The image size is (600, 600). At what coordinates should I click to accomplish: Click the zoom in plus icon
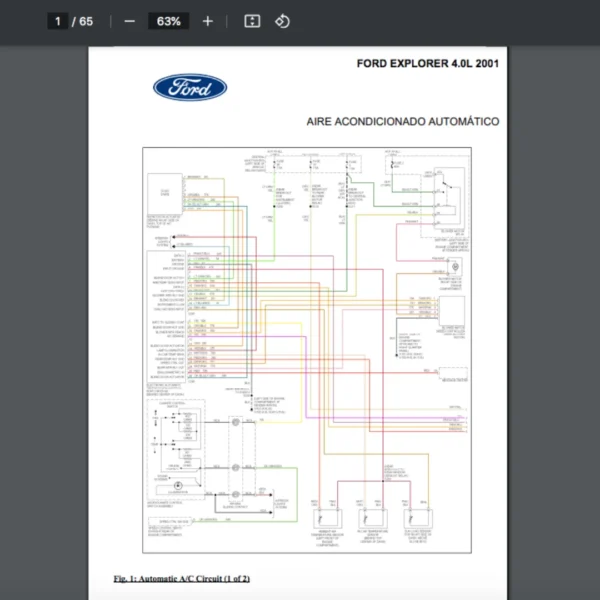point(207,21)
